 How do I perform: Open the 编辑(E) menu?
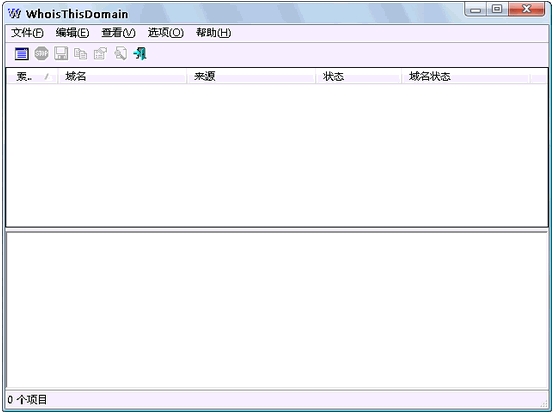(x=73, y=33)
